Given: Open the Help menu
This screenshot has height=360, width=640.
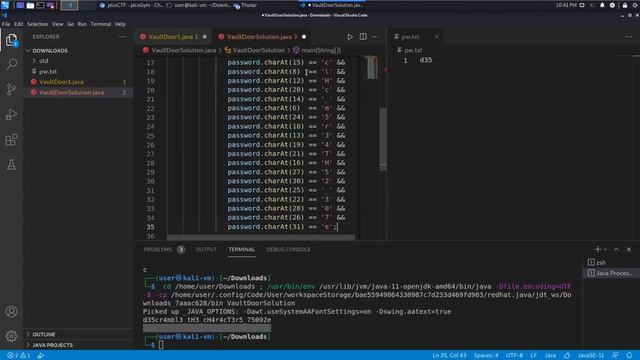Looking at the screenshot, I should click(120, 24).
